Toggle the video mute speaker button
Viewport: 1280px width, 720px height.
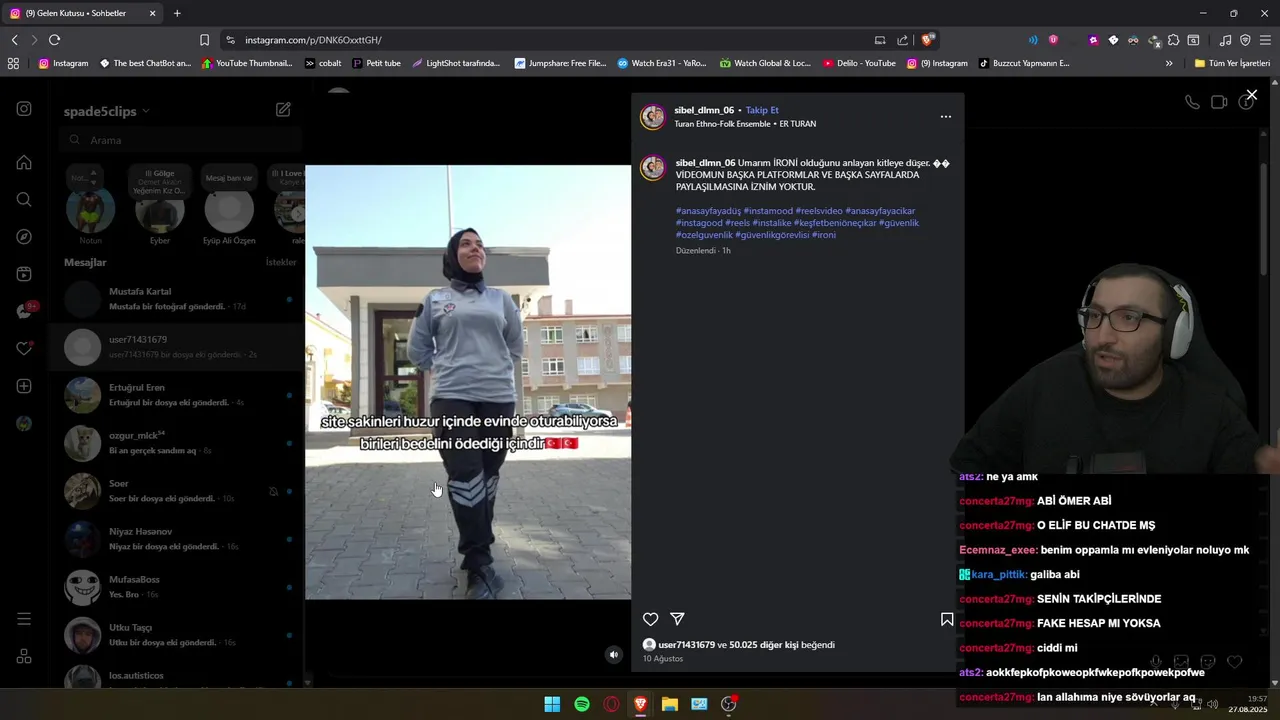click(614, 655)
